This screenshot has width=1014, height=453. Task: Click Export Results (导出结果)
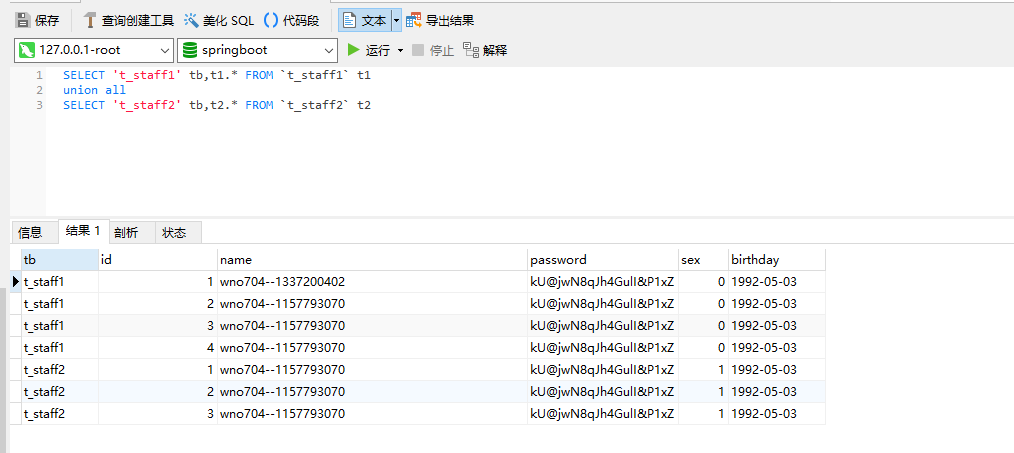(x=440, y=20)
